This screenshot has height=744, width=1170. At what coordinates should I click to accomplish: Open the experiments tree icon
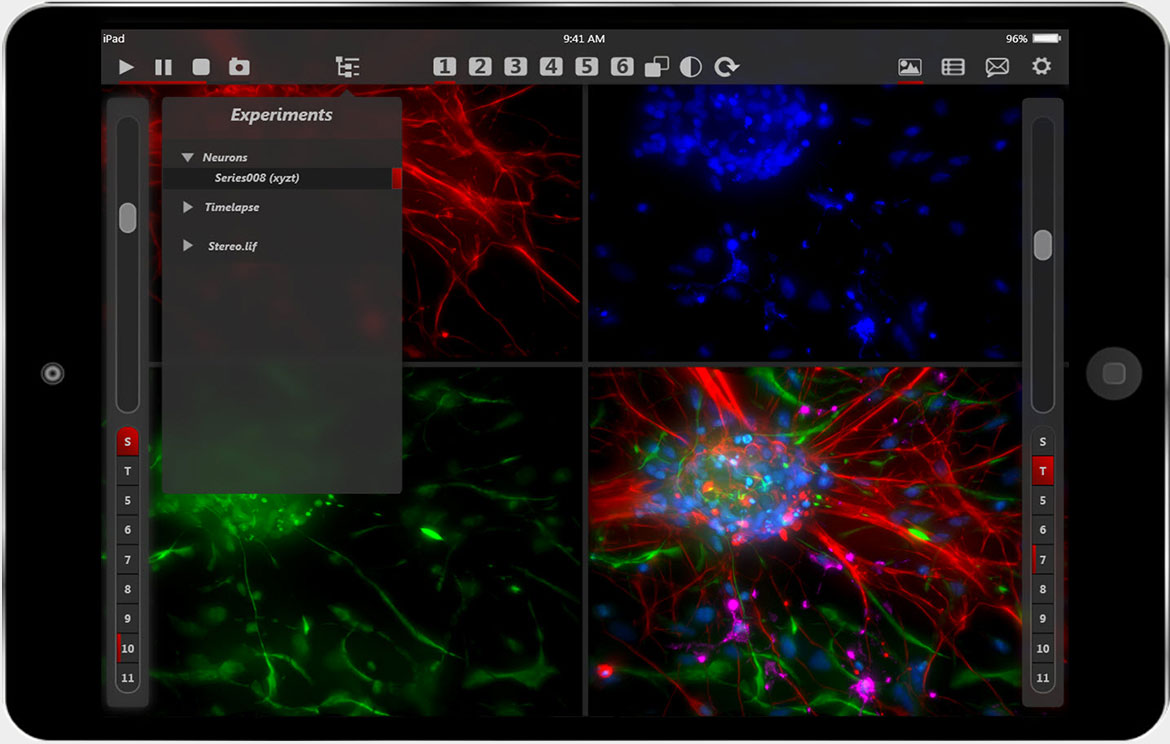347,67
